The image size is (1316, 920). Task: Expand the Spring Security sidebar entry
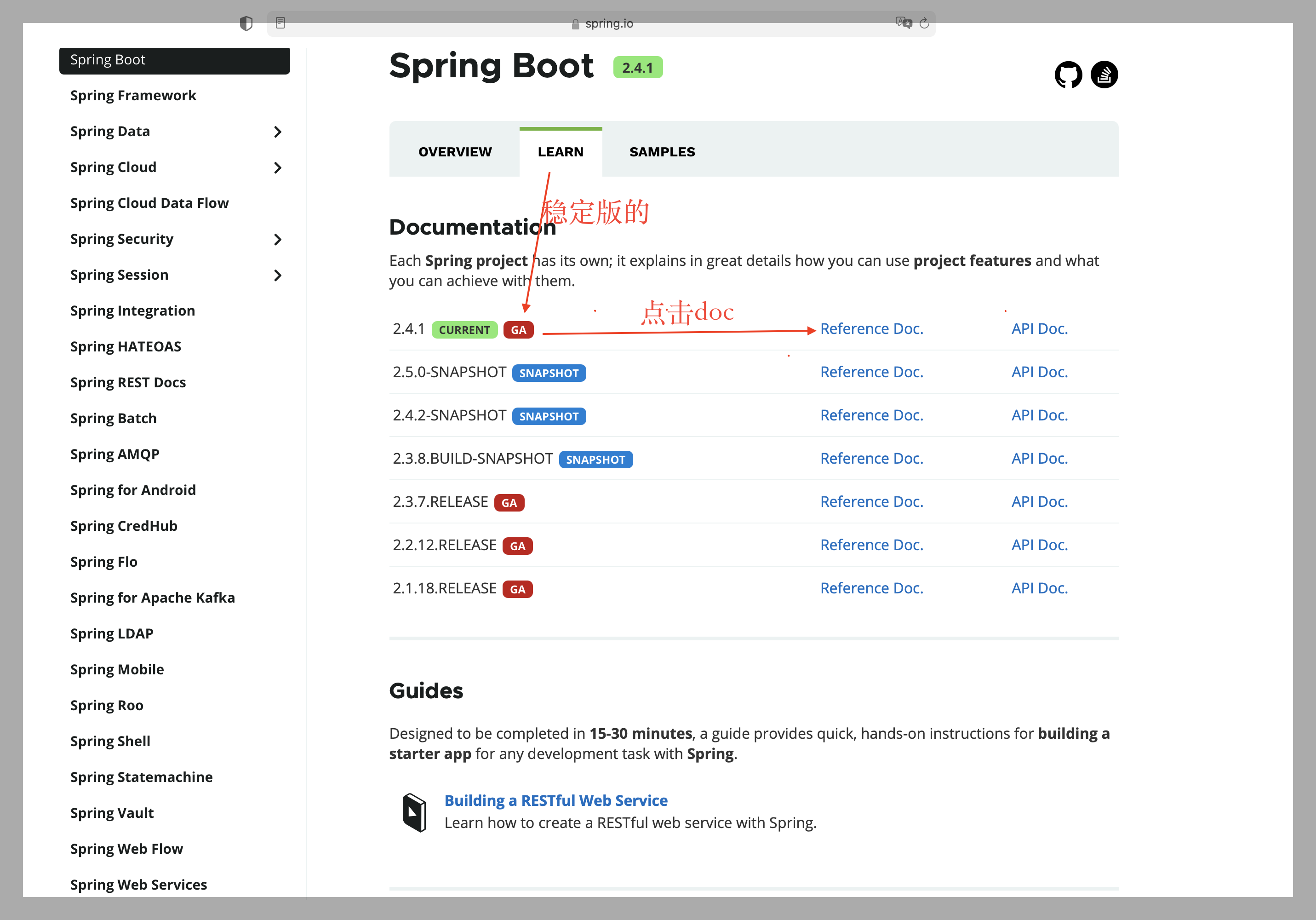tap(278, 239)
